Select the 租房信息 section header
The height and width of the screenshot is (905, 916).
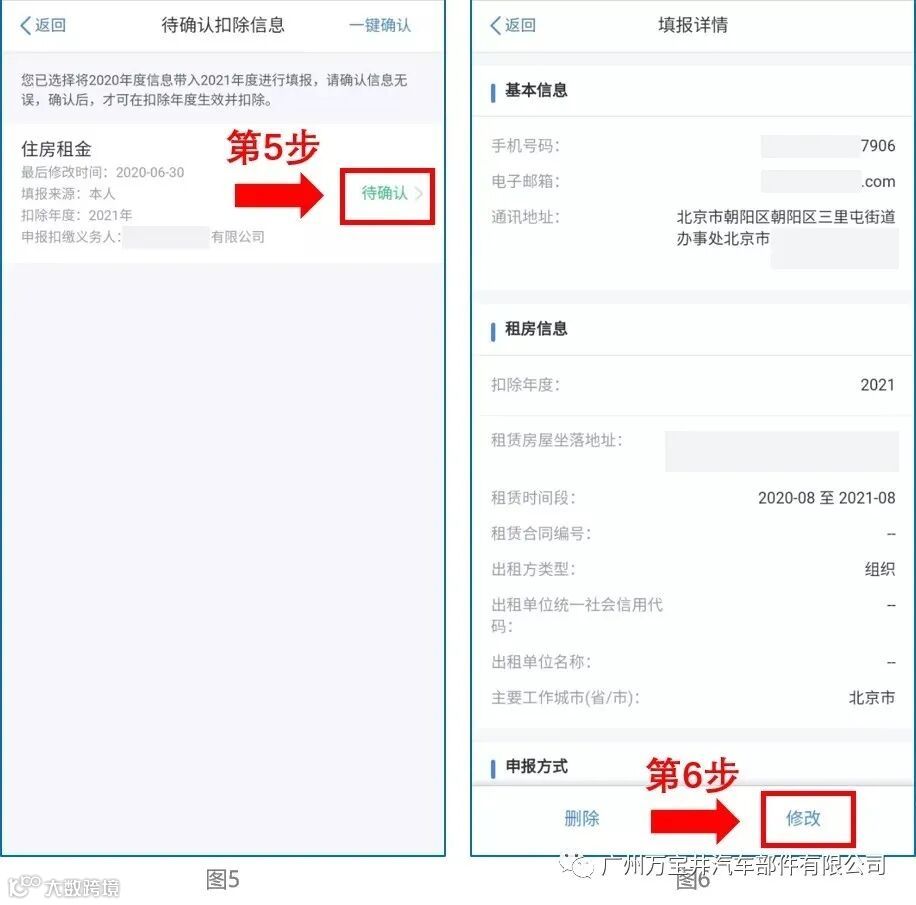coord(536,328)
